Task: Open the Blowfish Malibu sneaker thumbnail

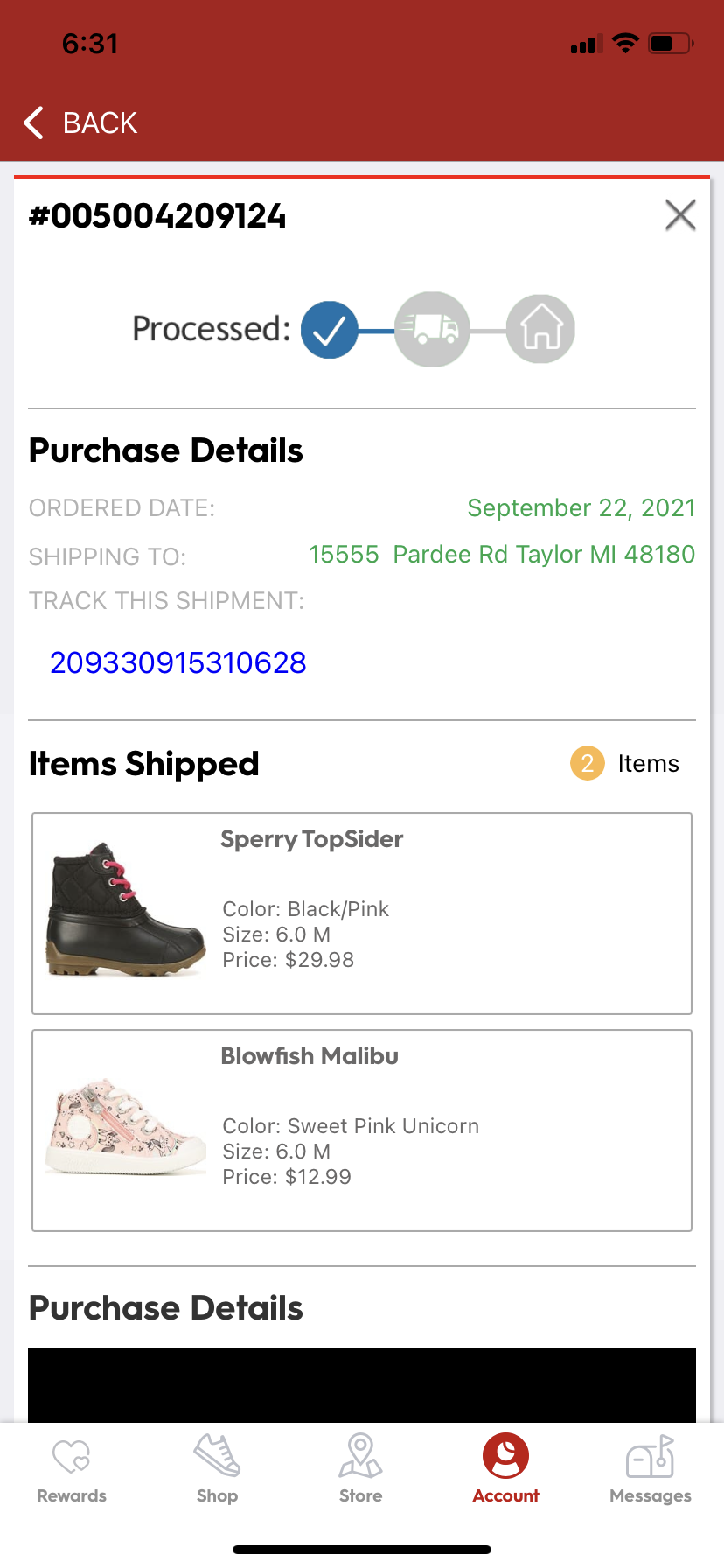Action: [126, 1127]
